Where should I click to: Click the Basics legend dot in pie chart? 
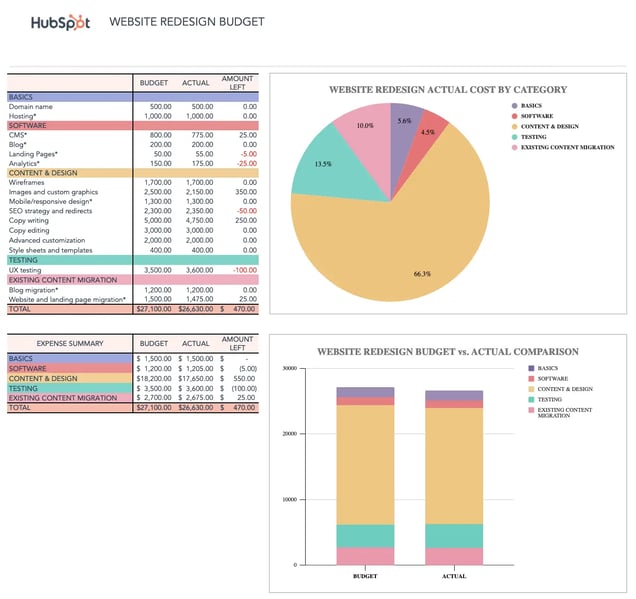tap(515, 105)
